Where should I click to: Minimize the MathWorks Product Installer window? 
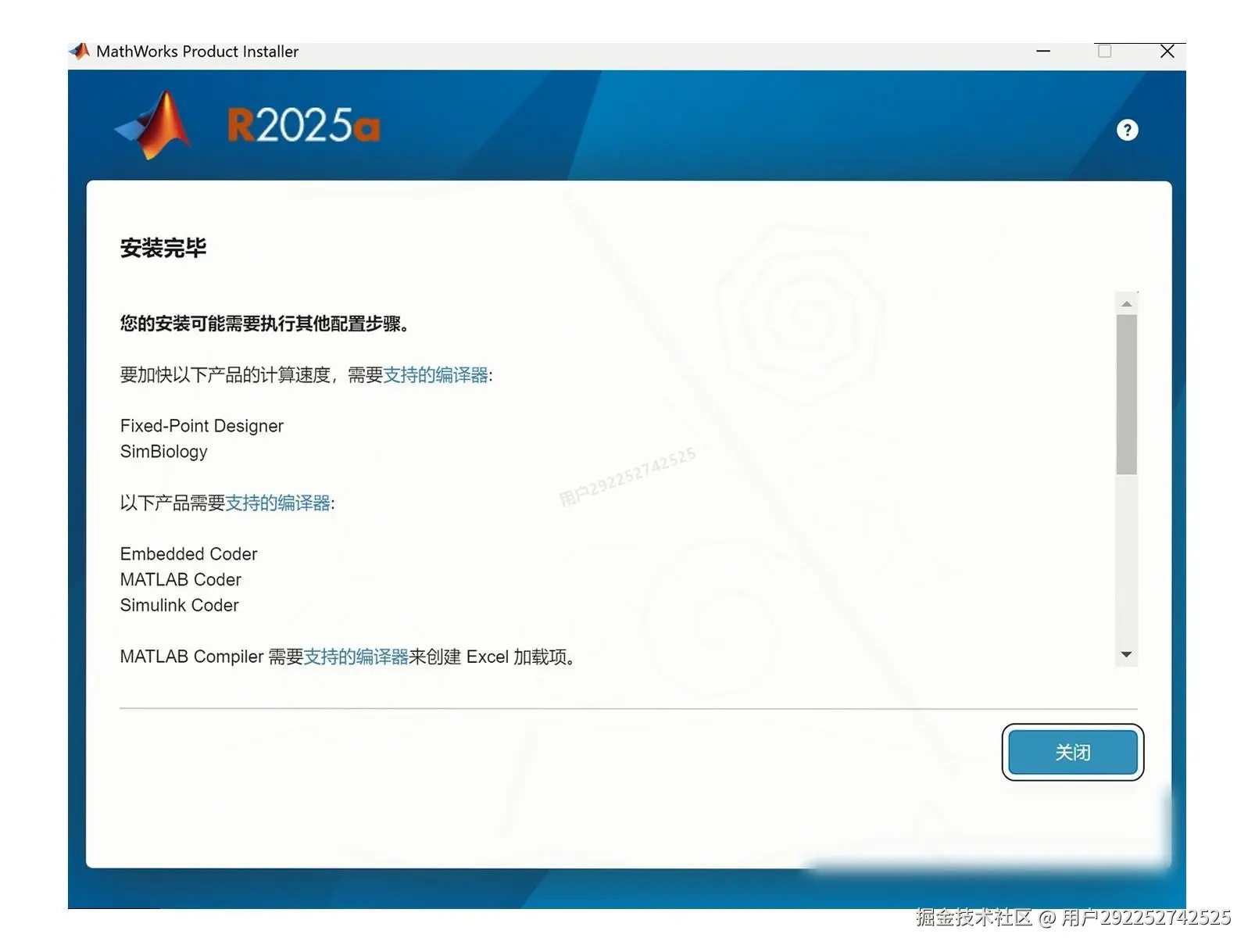pos(1042,51)
